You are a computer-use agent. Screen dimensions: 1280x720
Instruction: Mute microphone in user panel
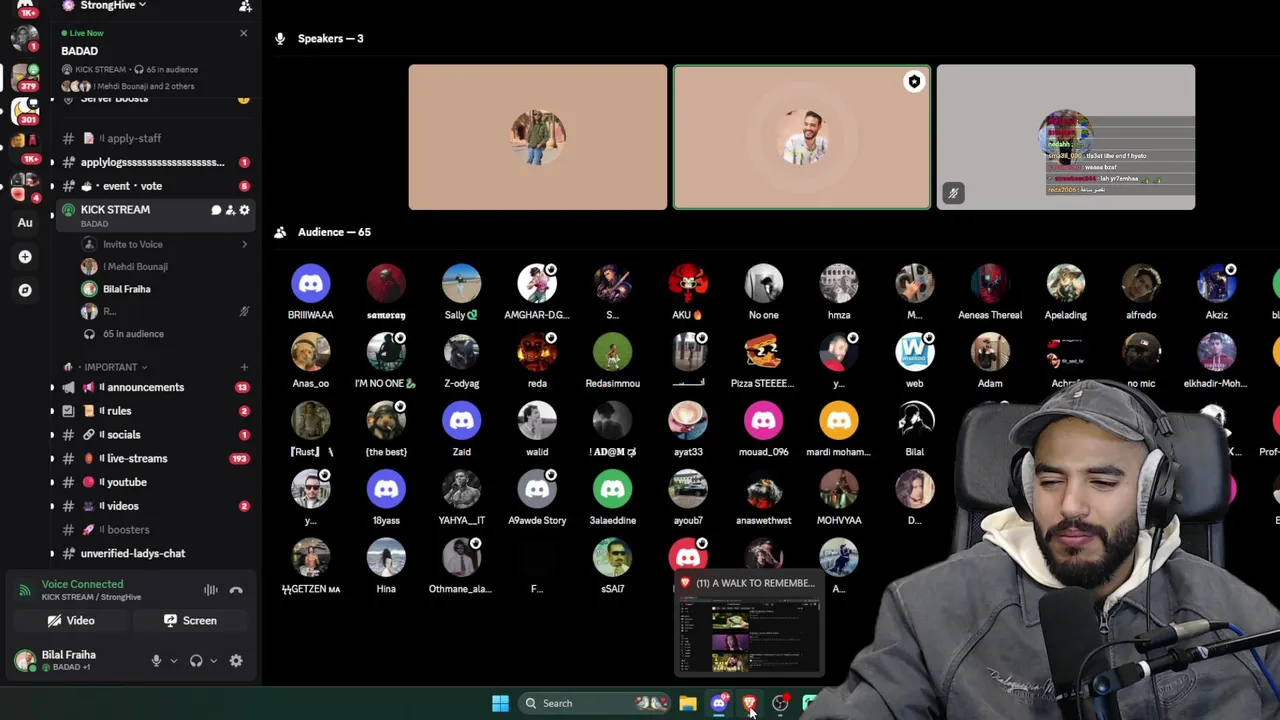156,661
